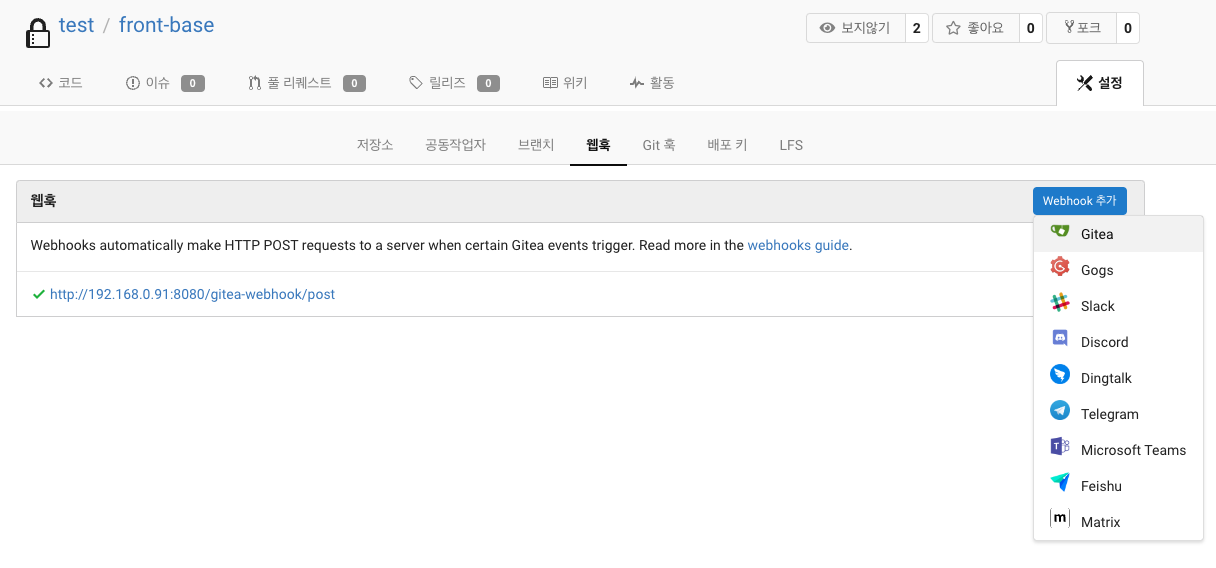Screen dimensions: 1216x568
Task: Choose Dingtalk from webhook type list
Action: (x=1118, y=378)
